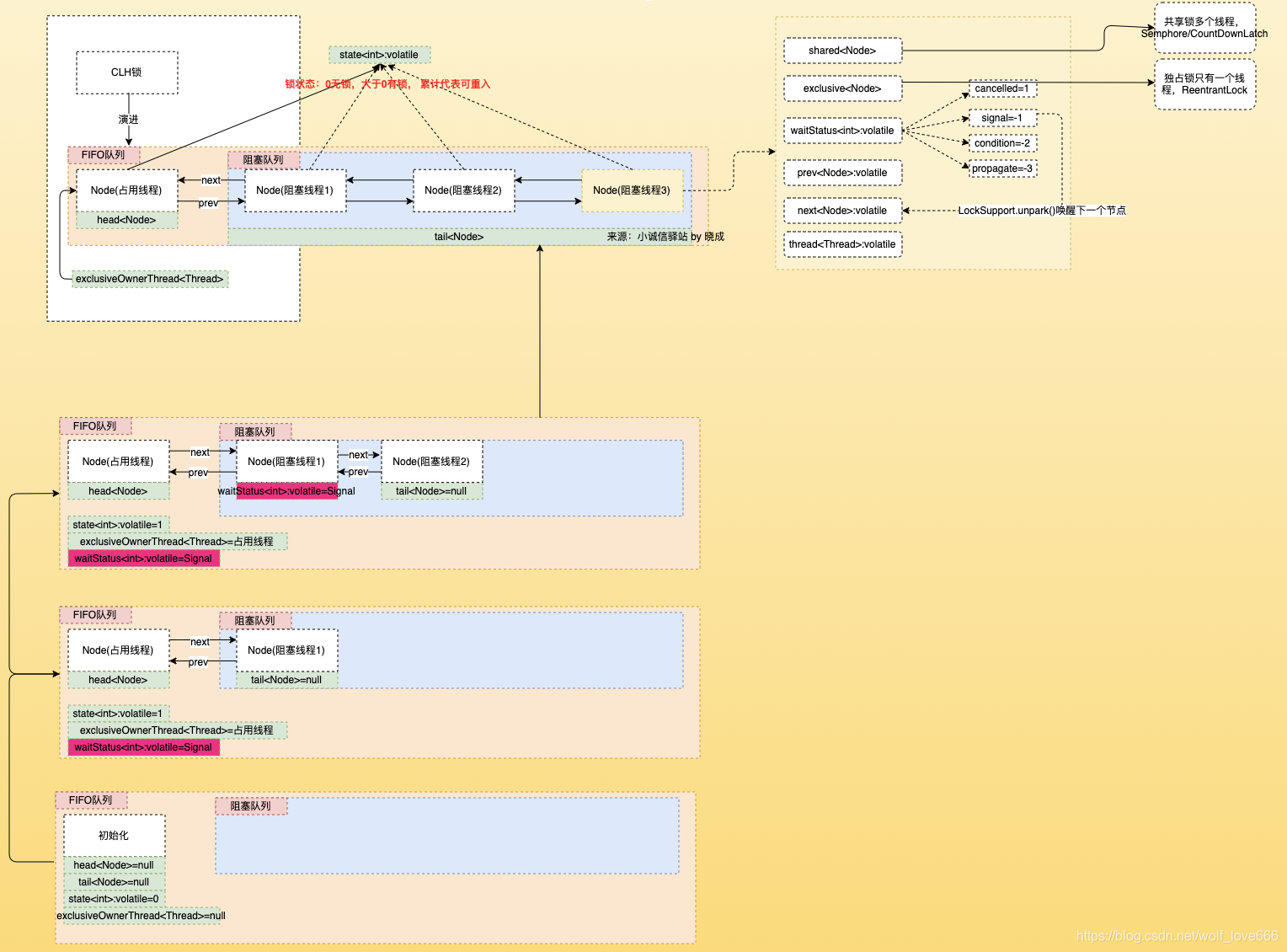Click the prev<Node>:volatile box

click(842, 173)
